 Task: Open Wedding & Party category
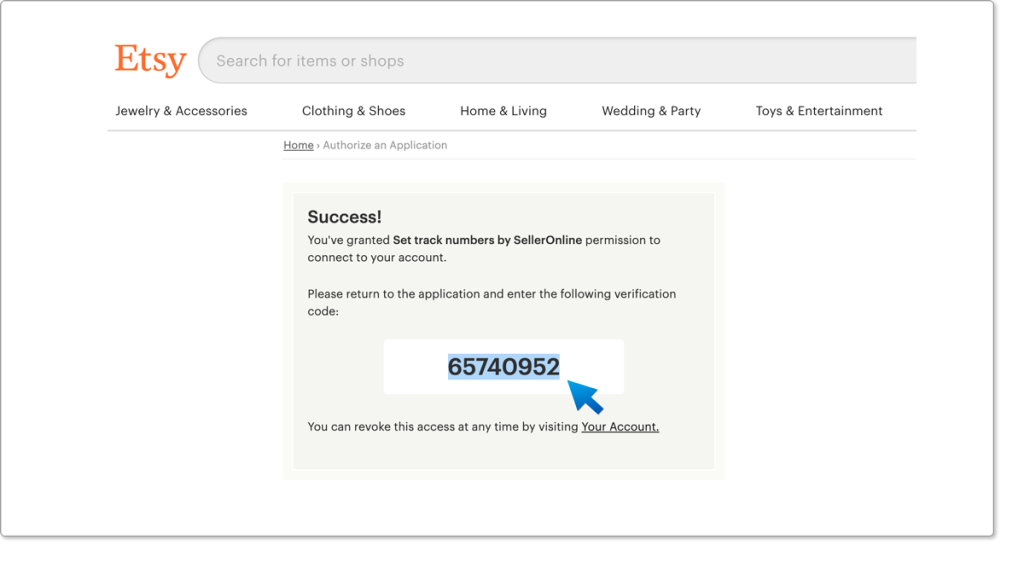(x=651, y=111)
